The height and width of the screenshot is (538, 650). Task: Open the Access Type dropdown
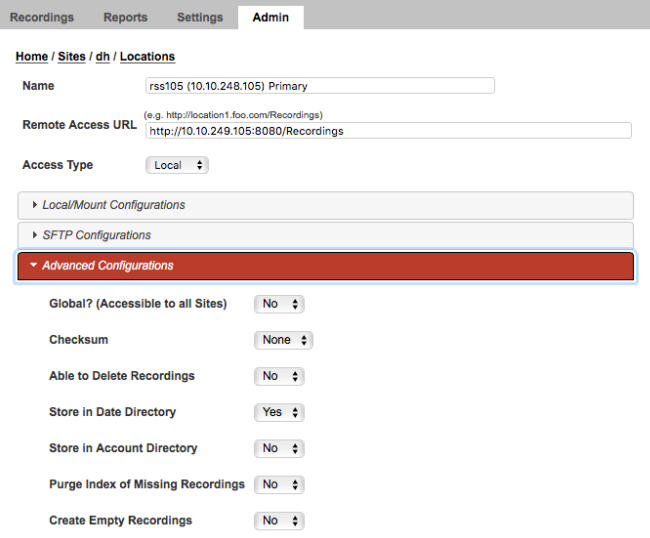177,165
